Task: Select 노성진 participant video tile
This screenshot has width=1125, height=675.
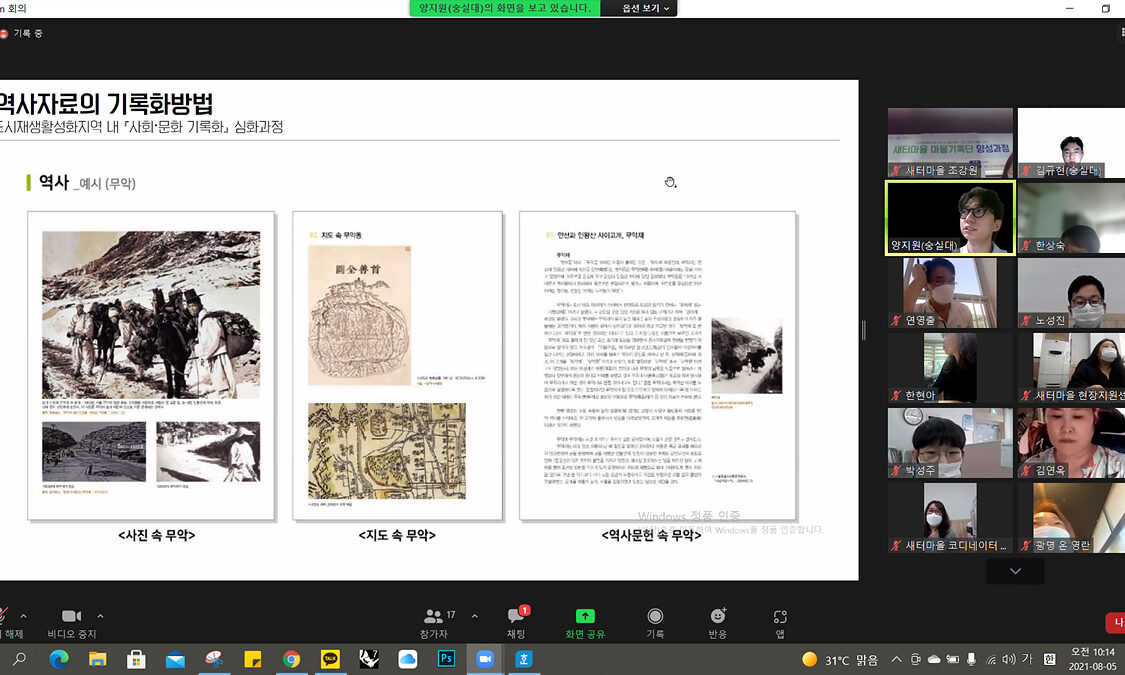Action: click(1071, 293)
